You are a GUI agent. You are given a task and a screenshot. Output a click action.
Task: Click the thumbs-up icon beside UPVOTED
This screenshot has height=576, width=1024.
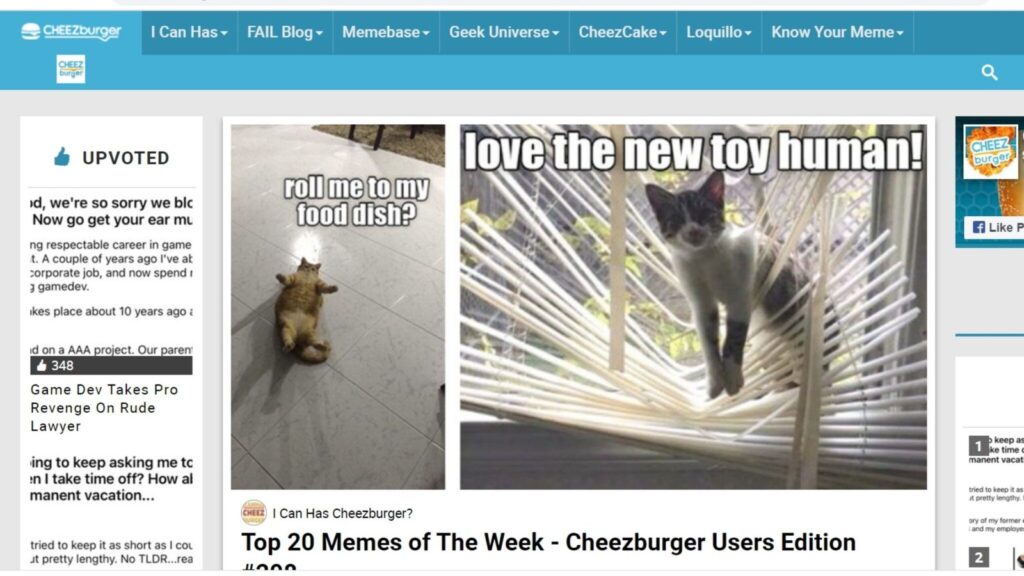pos(62,157)
